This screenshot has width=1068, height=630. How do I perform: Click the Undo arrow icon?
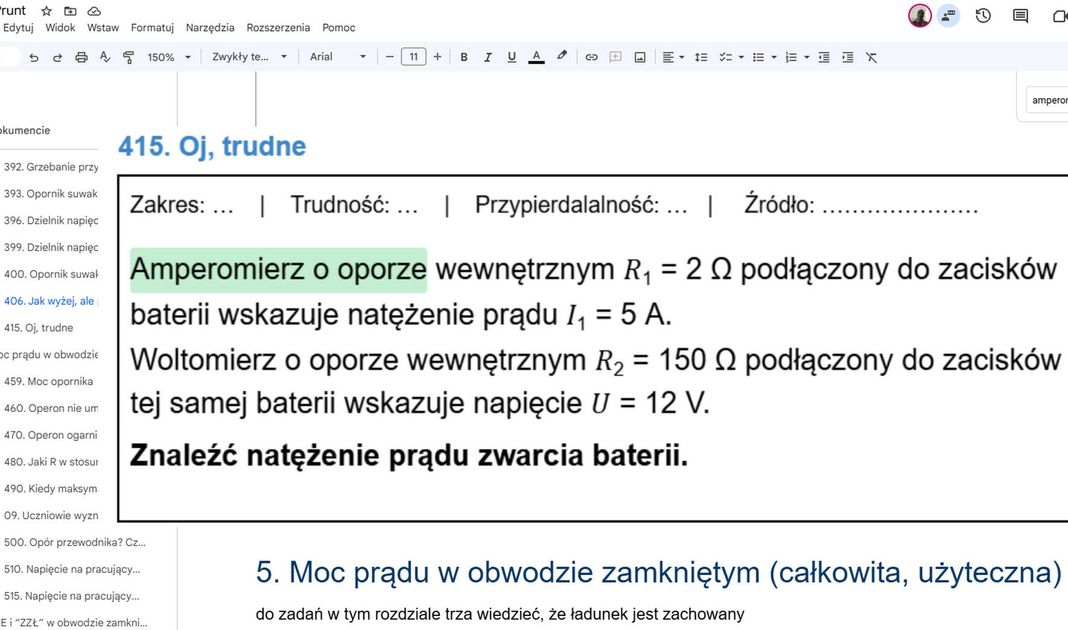pos(34,57)
